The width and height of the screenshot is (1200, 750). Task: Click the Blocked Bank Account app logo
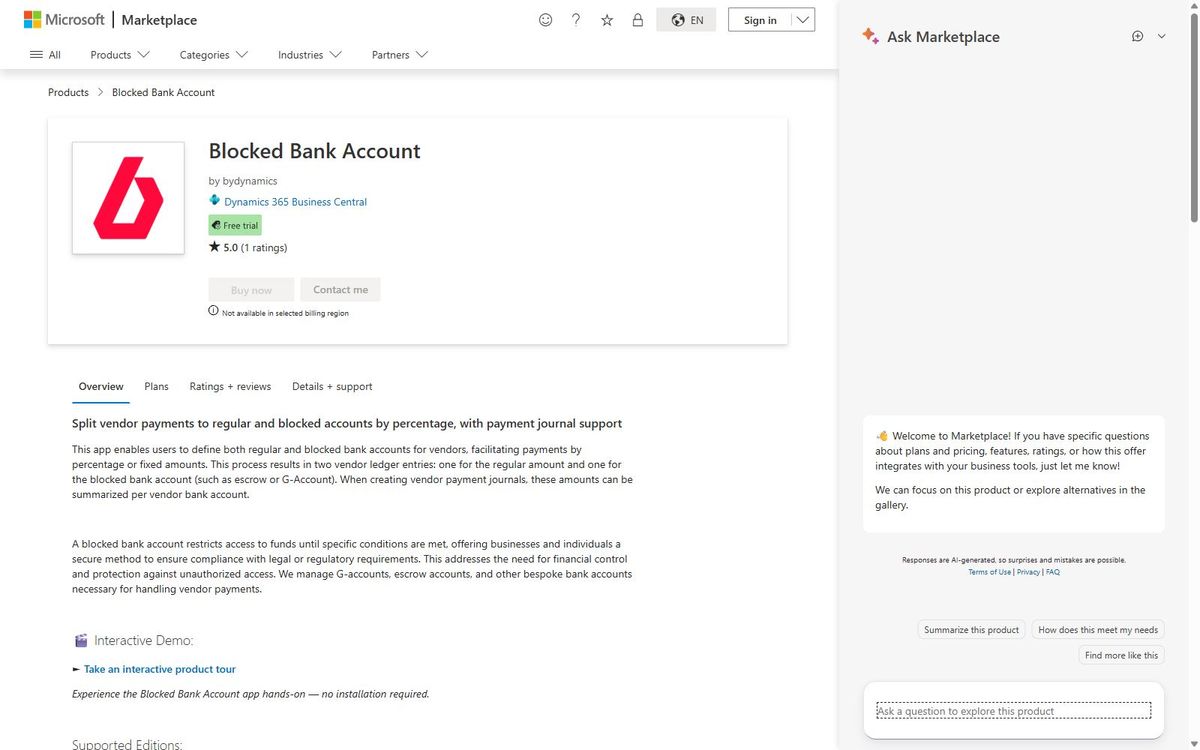(x=128, y=198)
